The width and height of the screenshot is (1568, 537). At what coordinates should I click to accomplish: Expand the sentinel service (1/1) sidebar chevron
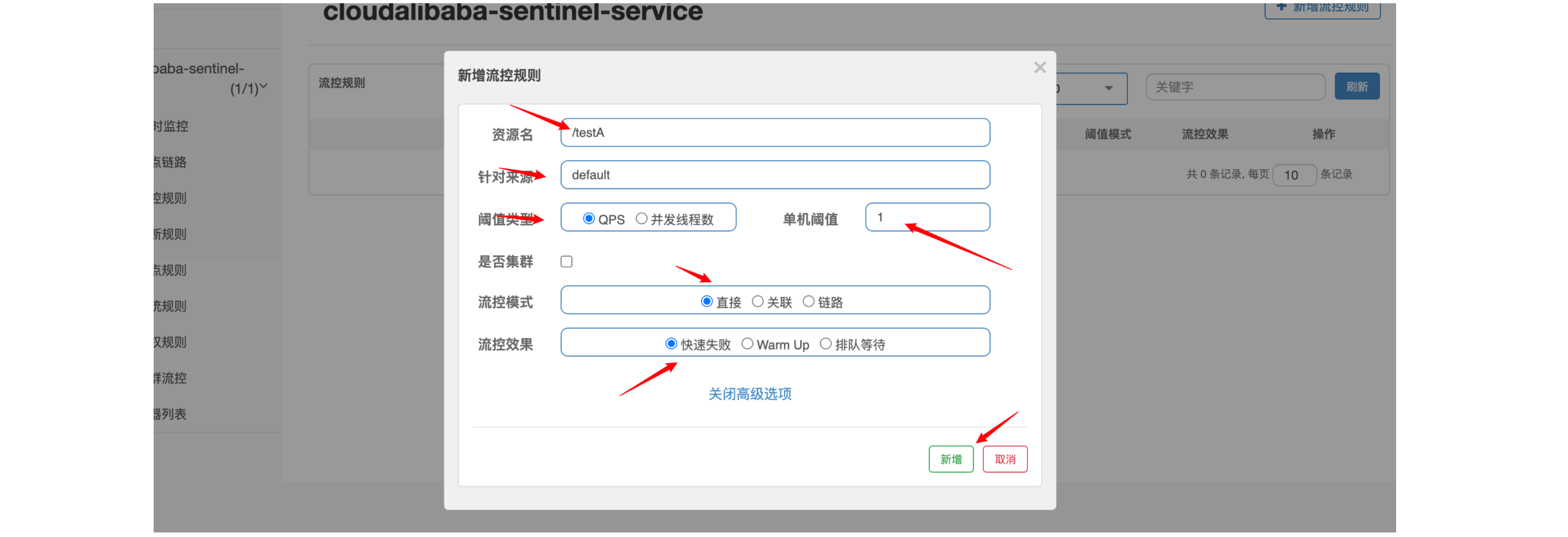pyautogui.click(x=263, y=87)
